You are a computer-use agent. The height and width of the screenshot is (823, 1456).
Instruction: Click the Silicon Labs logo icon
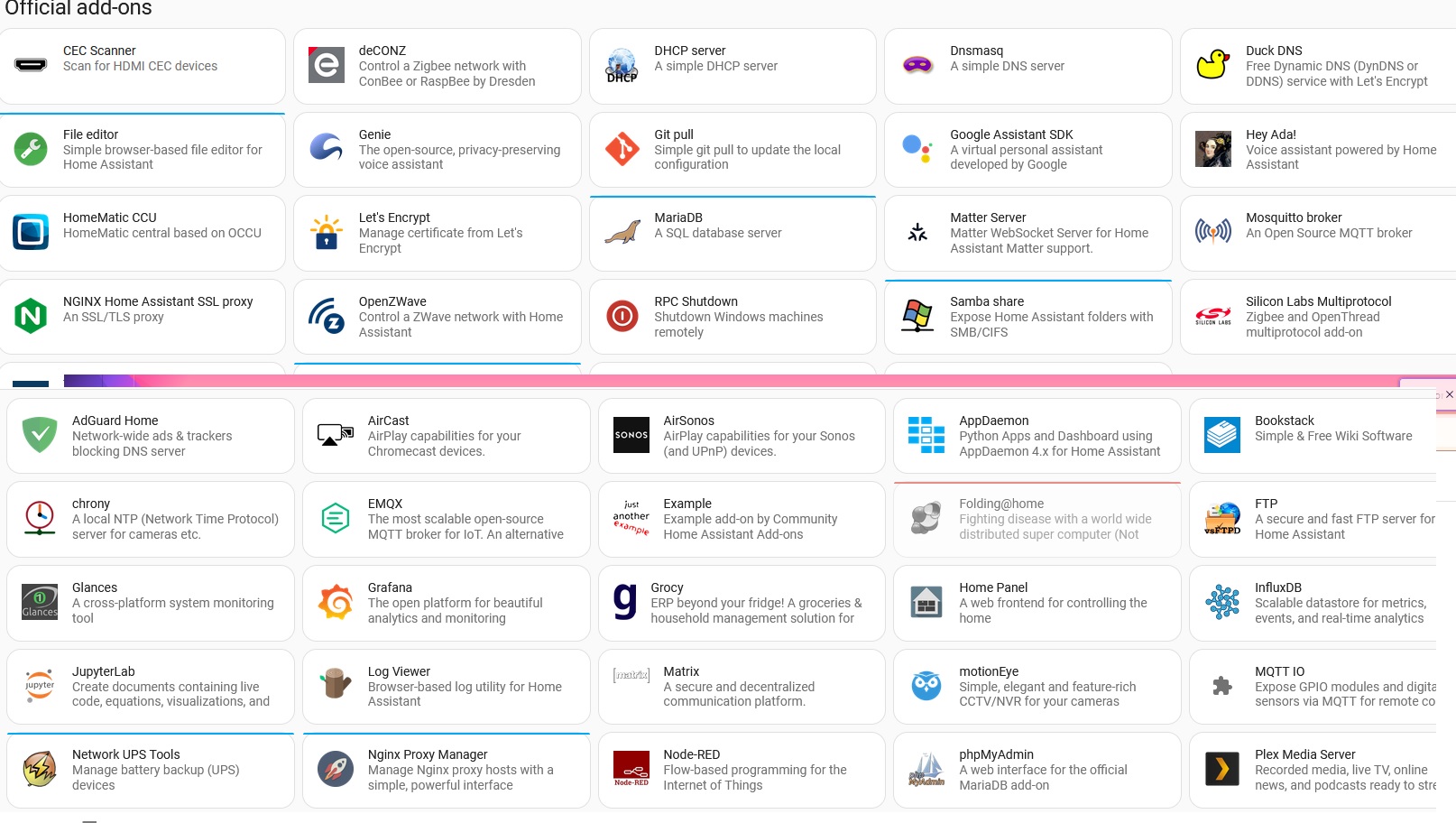click(x=1213, y=316)
